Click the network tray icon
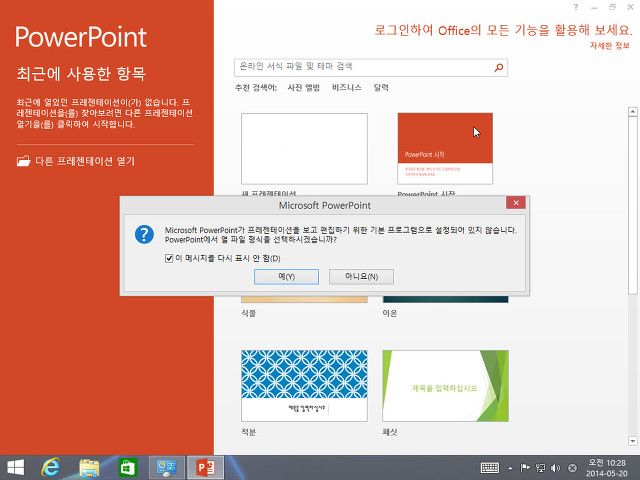640x480 pixels. coord(540,468)
